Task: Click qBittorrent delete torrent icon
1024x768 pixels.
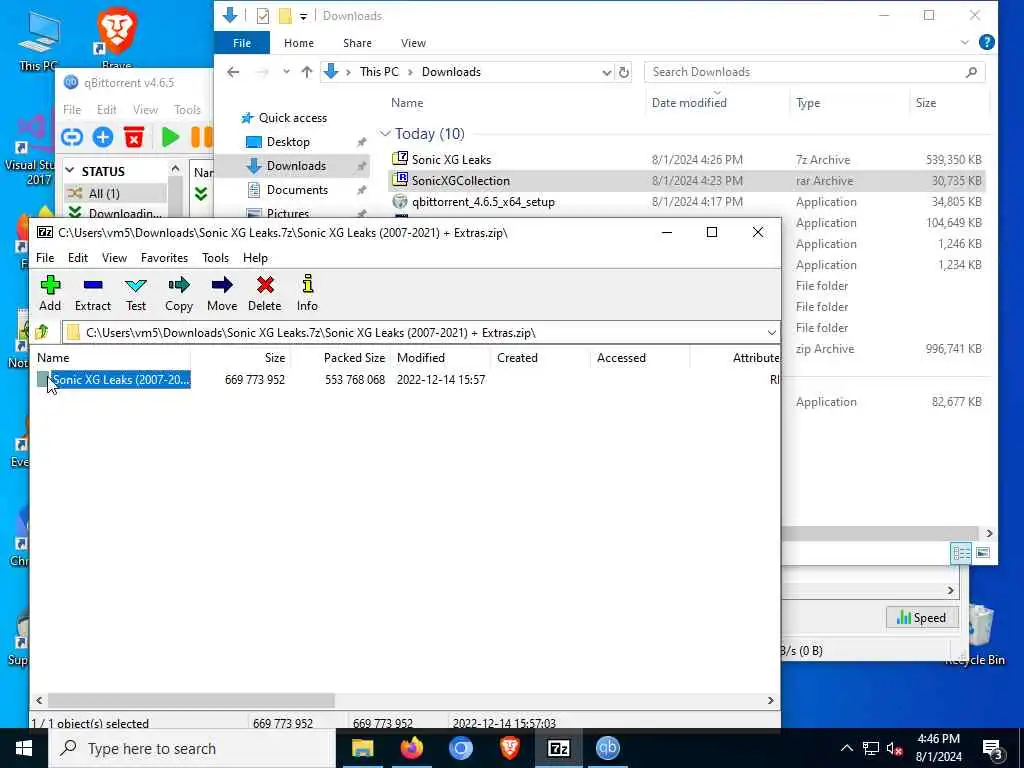Action: tap(134, 137)
